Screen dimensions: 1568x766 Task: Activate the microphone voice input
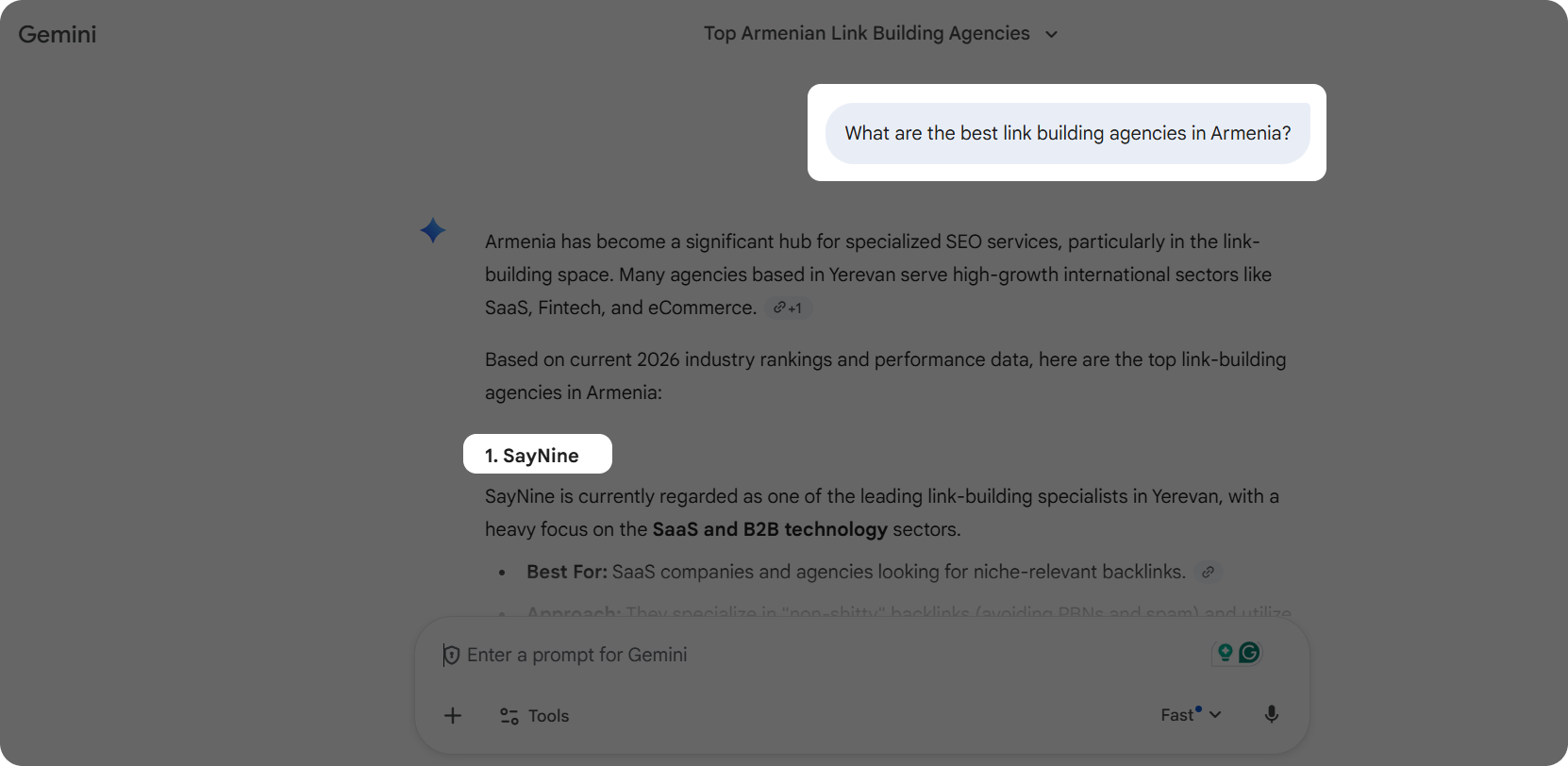point(1272,715)
